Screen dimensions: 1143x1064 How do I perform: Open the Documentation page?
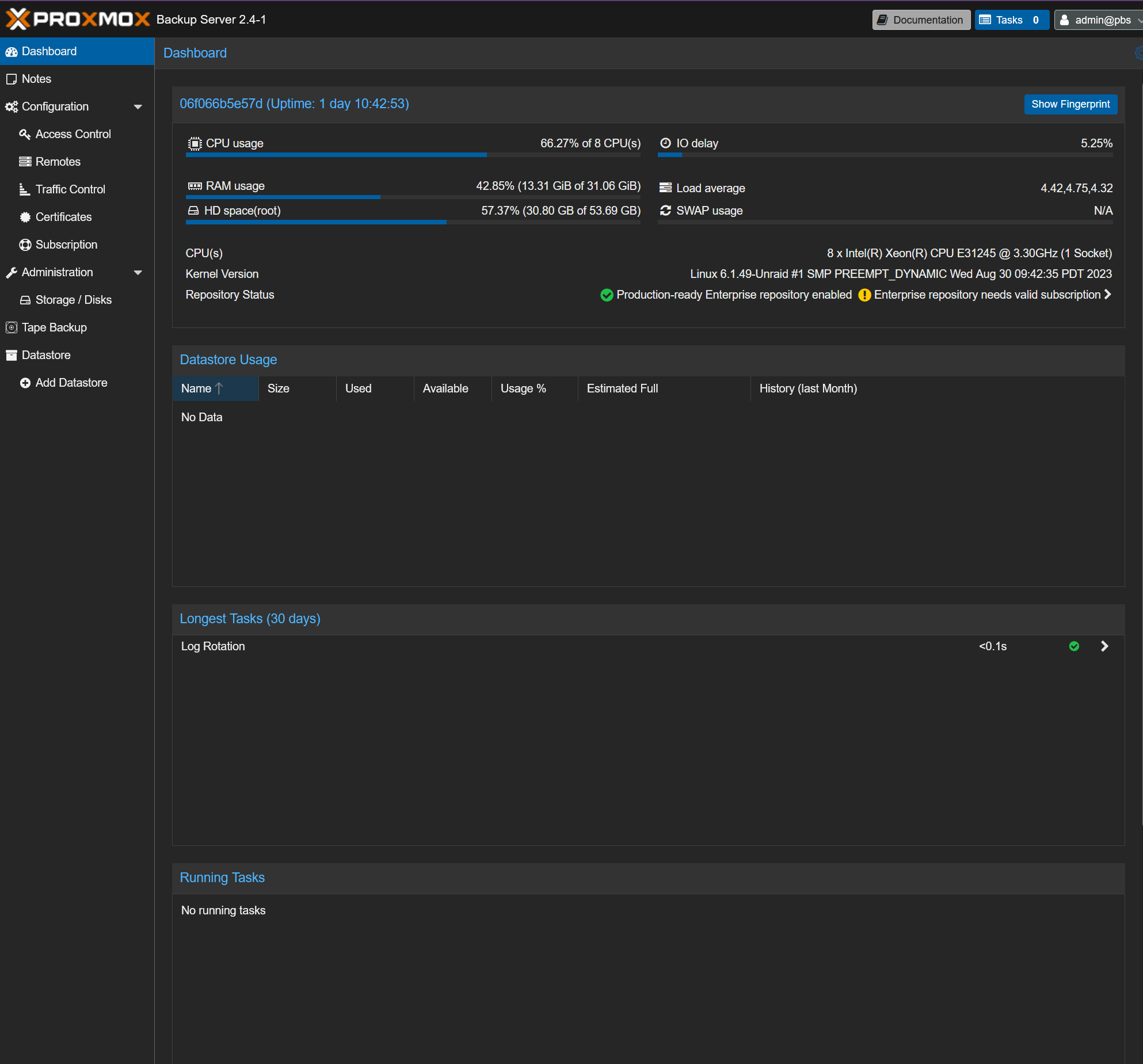(921, 20)
